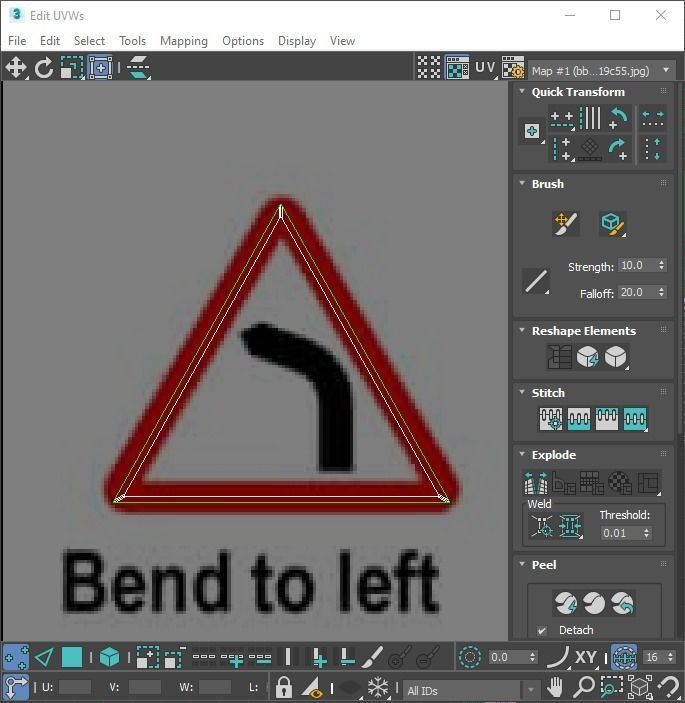Open the XY falloff space flyout

click(x=586, y=657)
